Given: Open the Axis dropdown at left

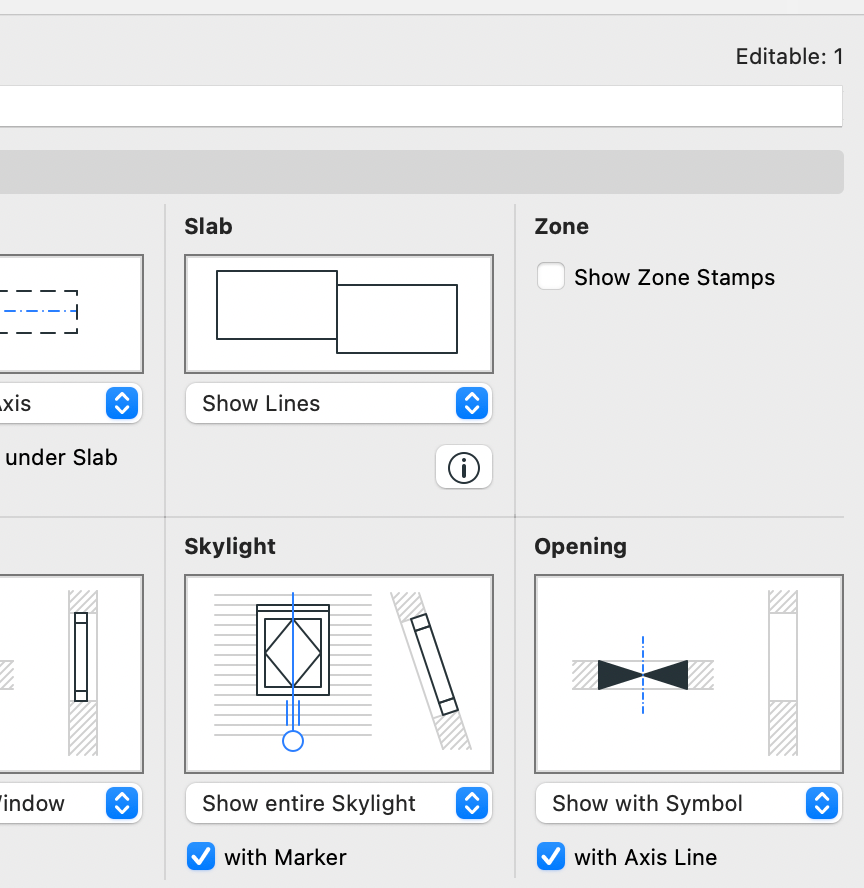Looking at the screenshot, I should (x=70, y=404).
